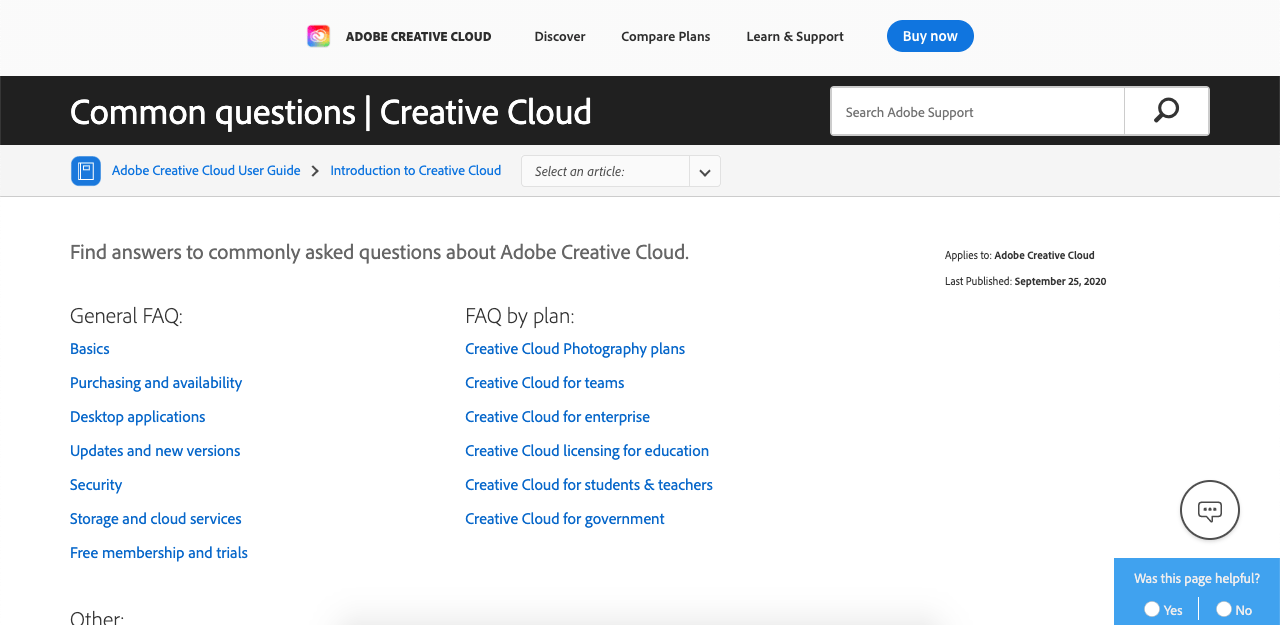Open the Learn & Support menu

pyautogui.click(x=795, y=36)
